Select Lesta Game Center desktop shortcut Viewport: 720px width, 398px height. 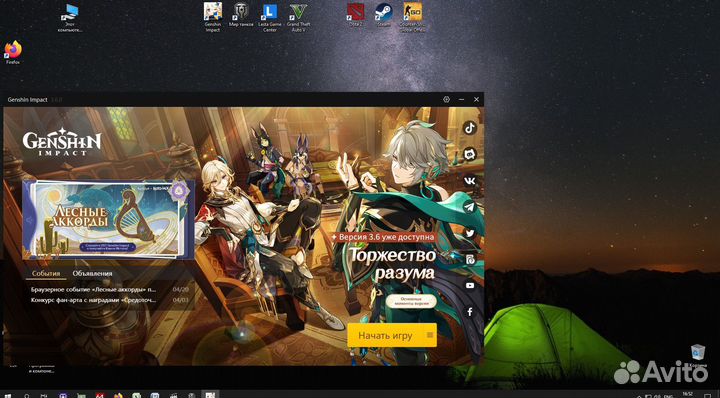point(270,17)
